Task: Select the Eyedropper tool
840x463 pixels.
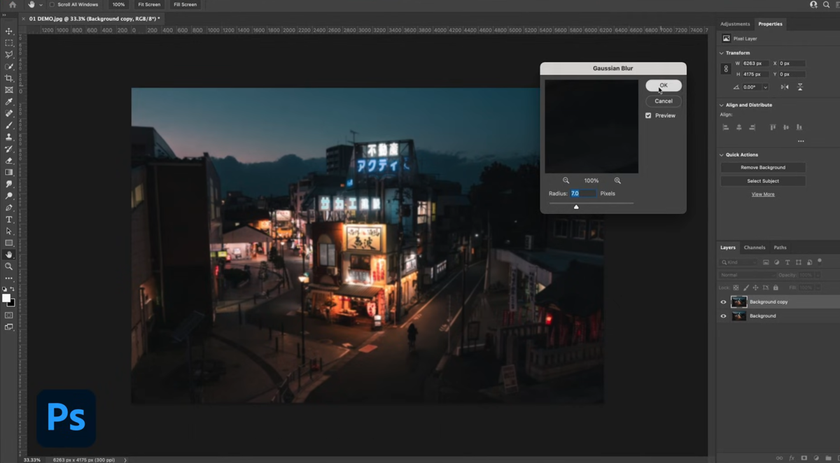Action: (x=9, y=102)
